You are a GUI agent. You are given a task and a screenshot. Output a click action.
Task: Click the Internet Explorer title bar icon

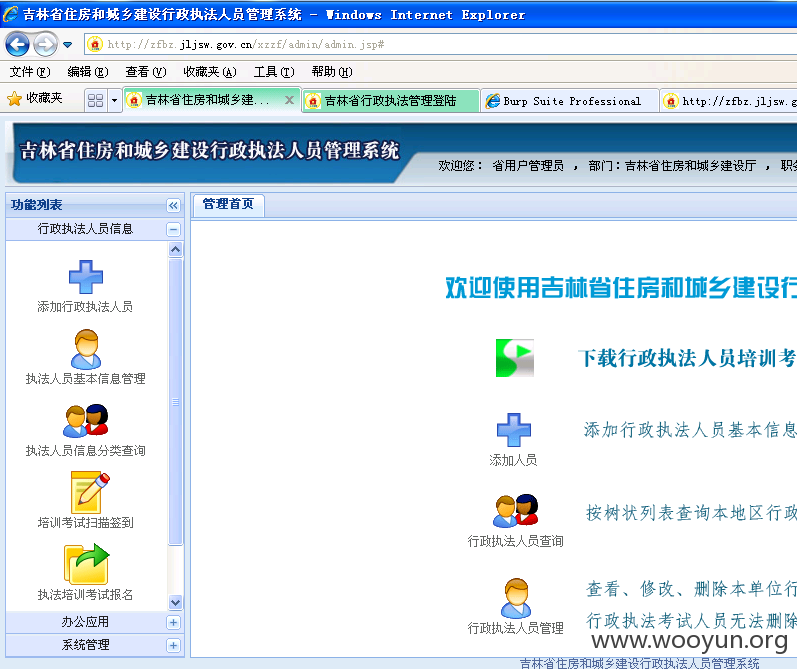coord(10,14)
